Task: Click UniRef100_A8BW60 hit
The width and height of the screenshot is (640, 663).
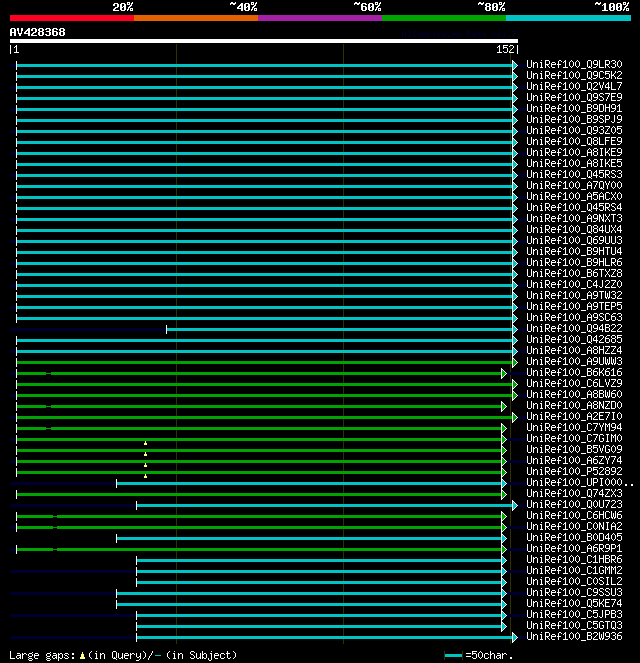Action: pos(574,395)
